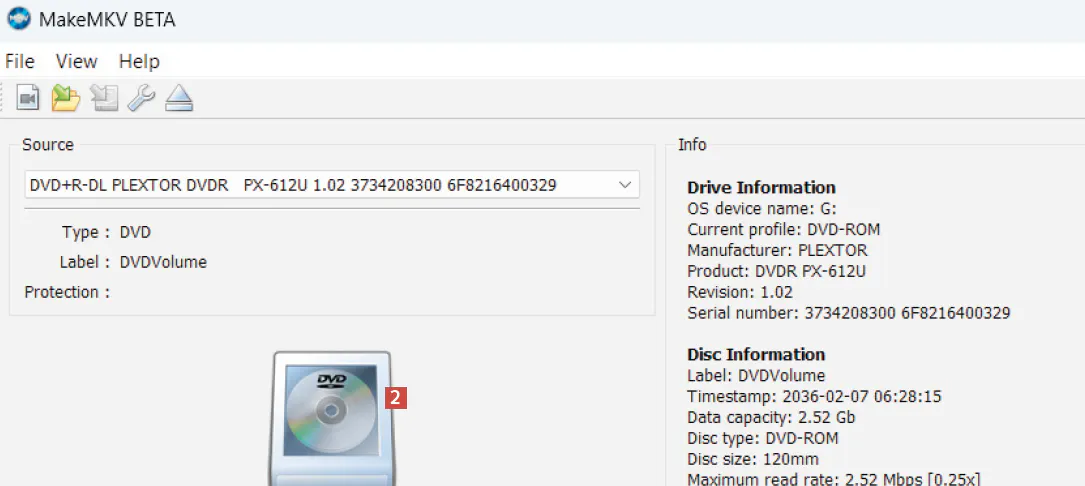Click the 'Type : DVD' line
Screen dimensions: 1085x486
[107, 233]
